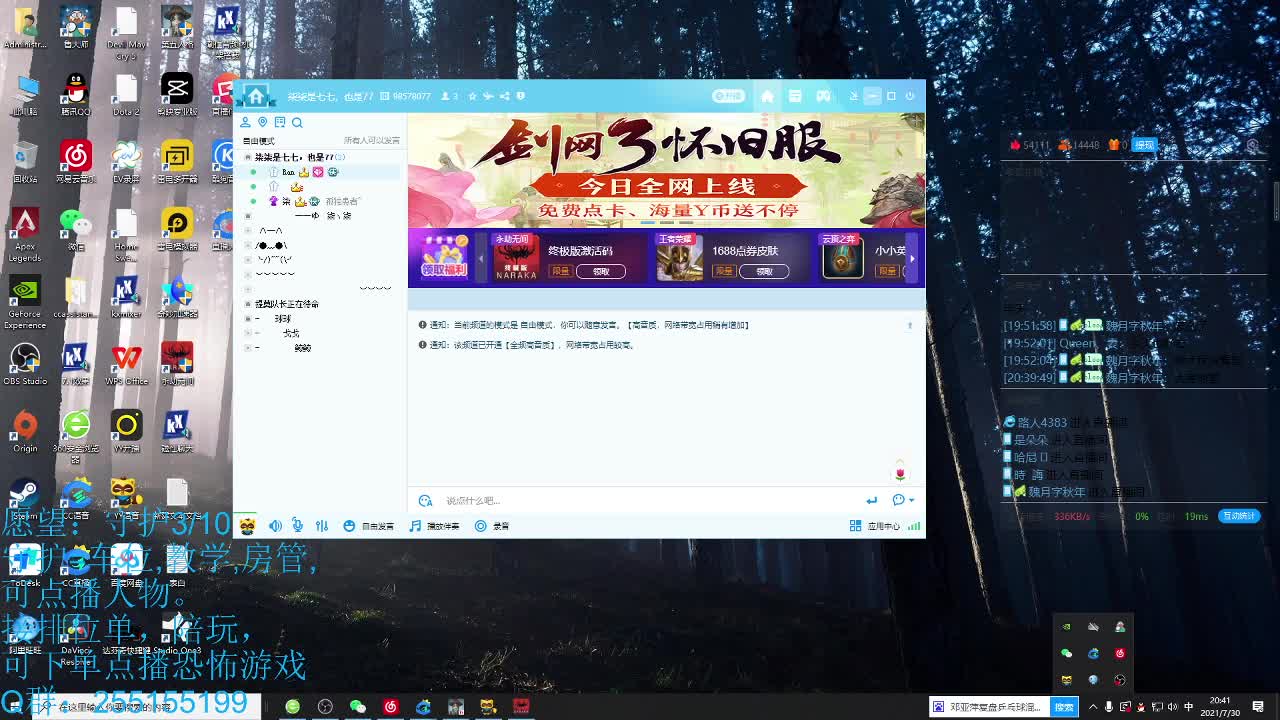Open GeForce Experience desktop shortcut
The width and height of the screenshot is (1280, 720).
[25, 302]
